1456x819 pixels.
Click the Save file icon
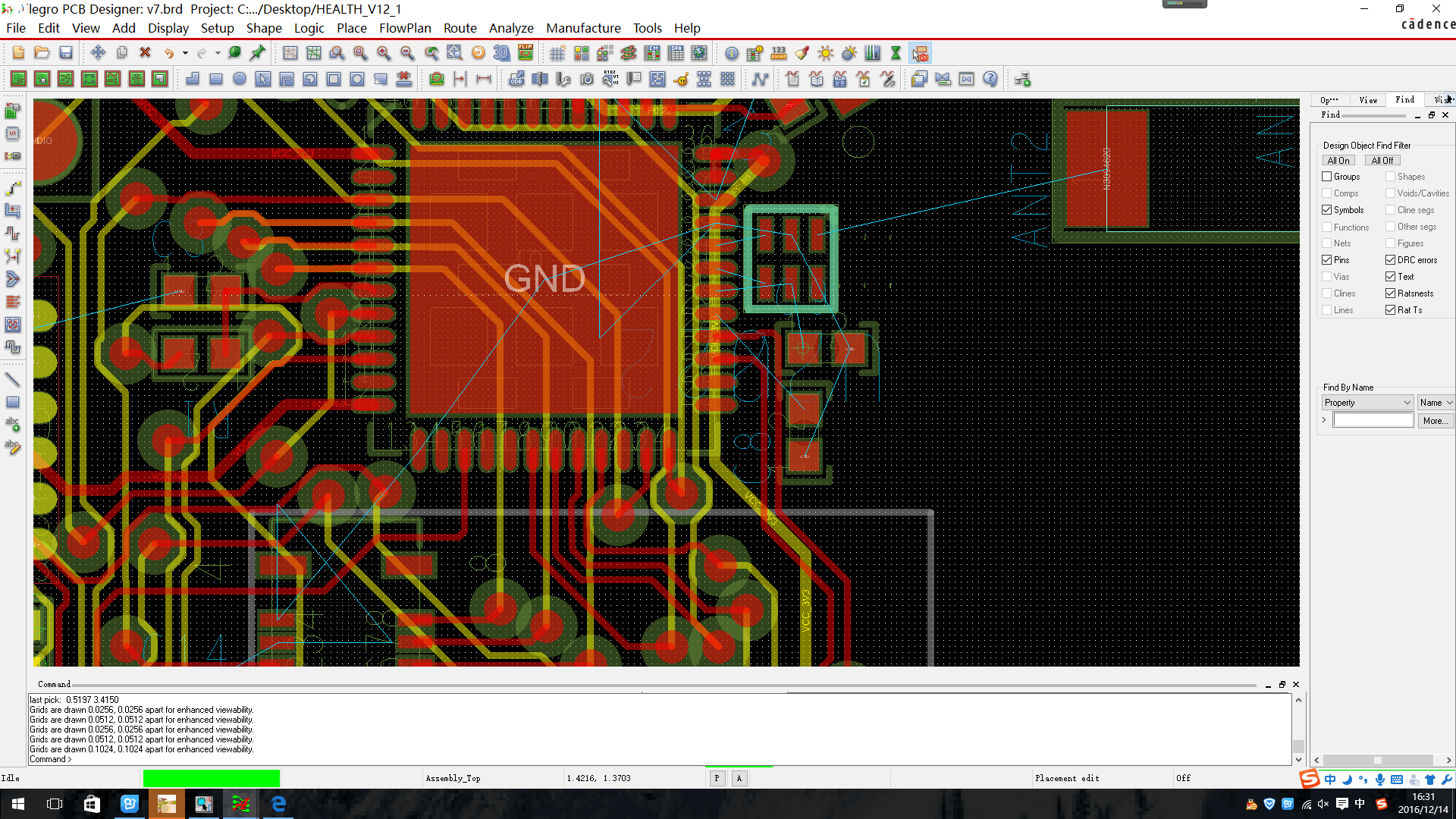pyautogui.click(x=66, y=53)
